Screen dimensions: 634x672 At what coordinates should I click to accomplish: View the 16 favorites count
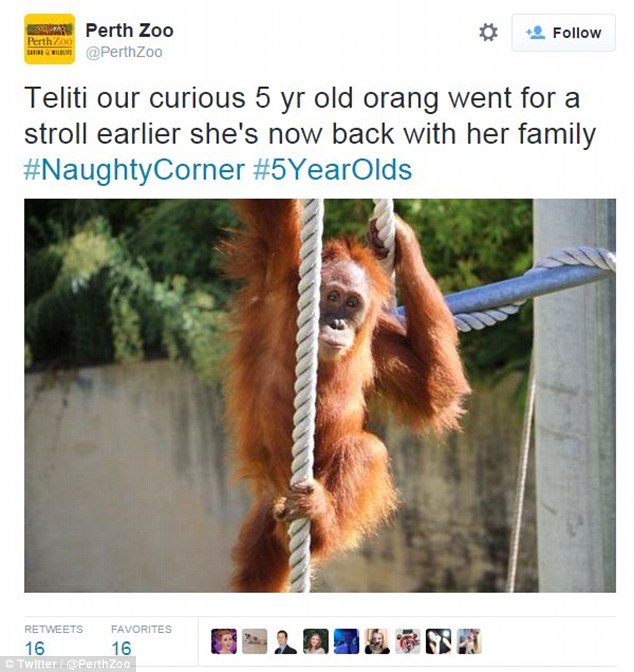[121, 648]
